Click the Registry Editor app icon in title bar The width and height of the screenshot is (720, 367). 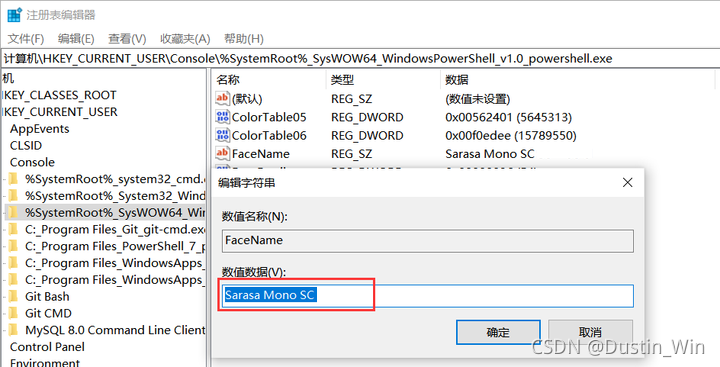(15, 15)
